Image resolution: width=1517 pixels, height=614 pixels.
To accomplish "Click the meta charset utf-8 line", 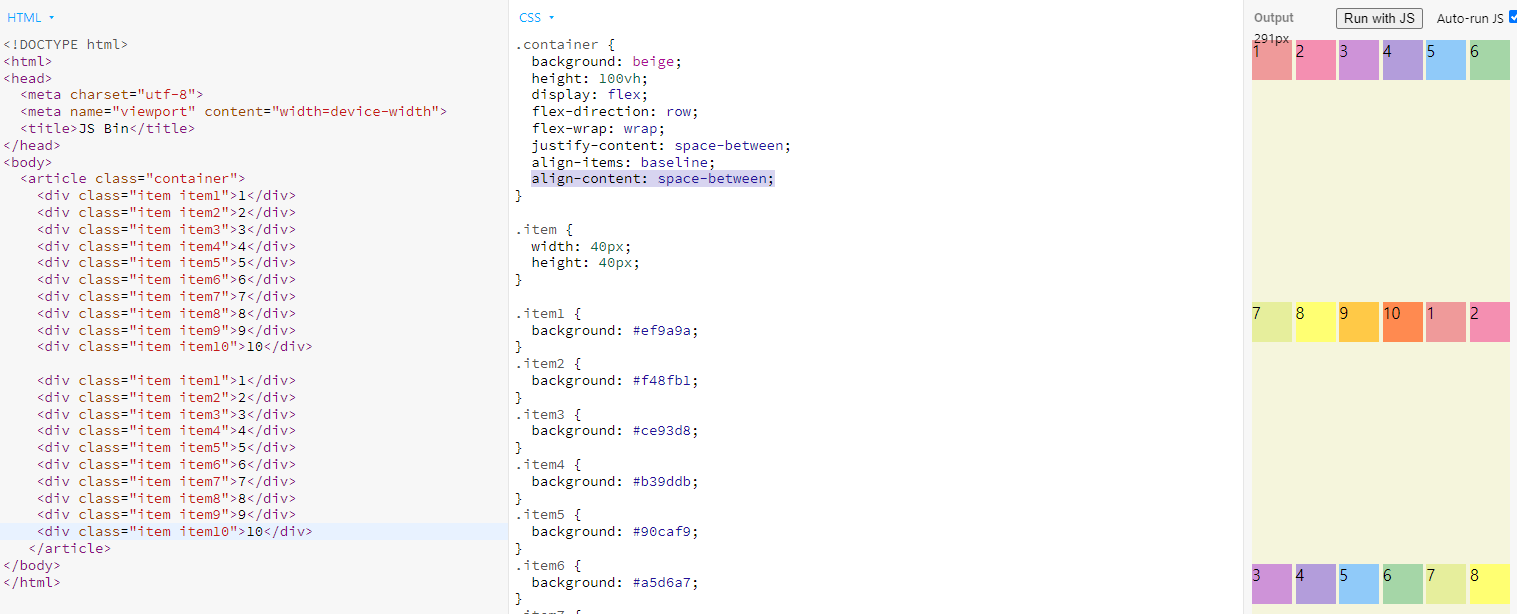I will (x=112, y=95).
